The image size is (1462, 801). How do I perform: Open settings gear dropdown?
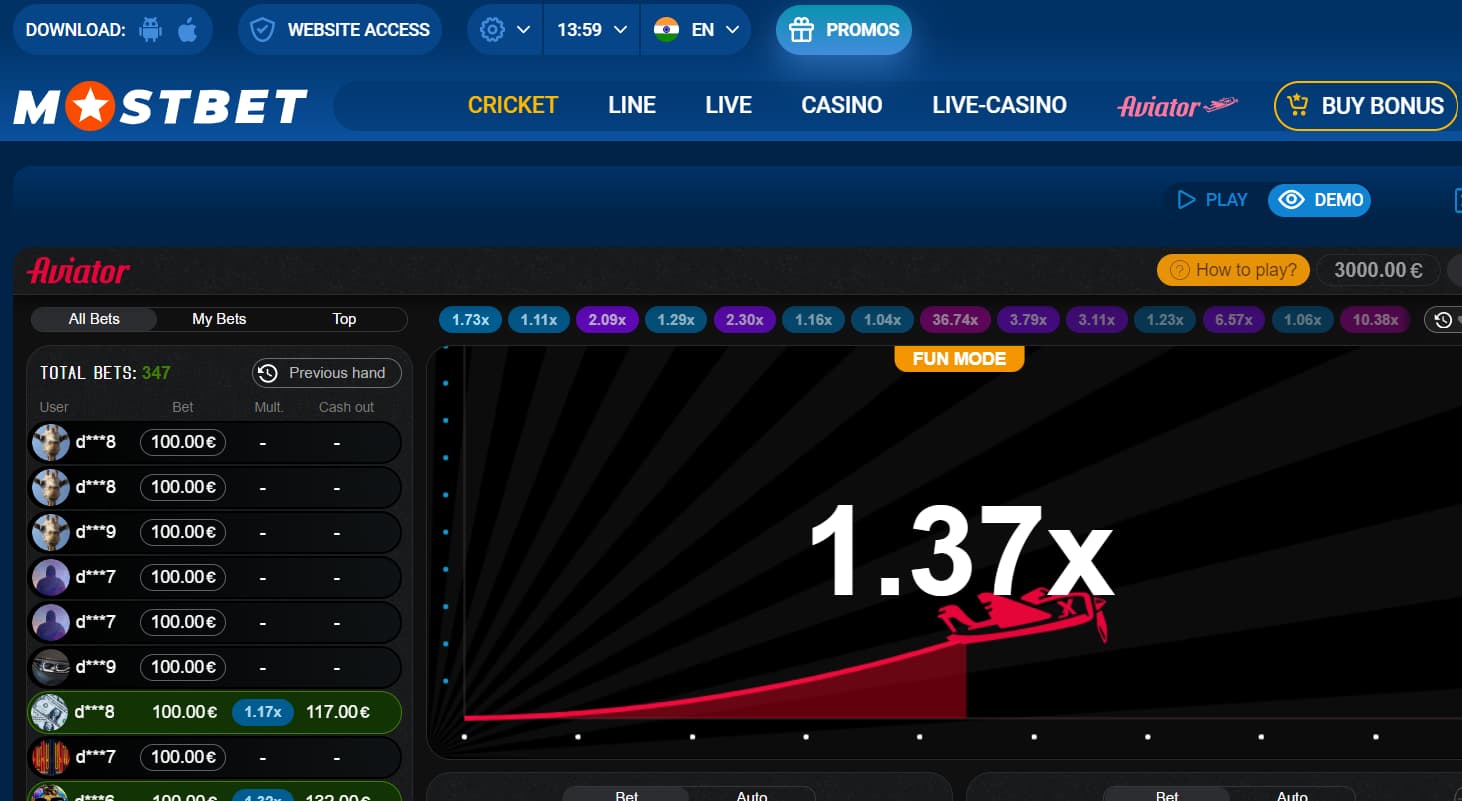pos(505,30)
